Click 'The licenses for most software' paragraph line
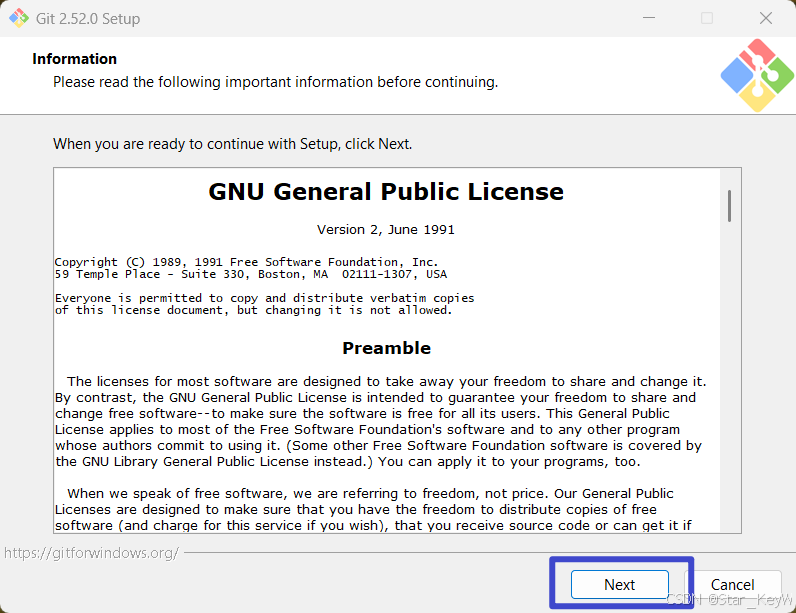 coord(386,382)
